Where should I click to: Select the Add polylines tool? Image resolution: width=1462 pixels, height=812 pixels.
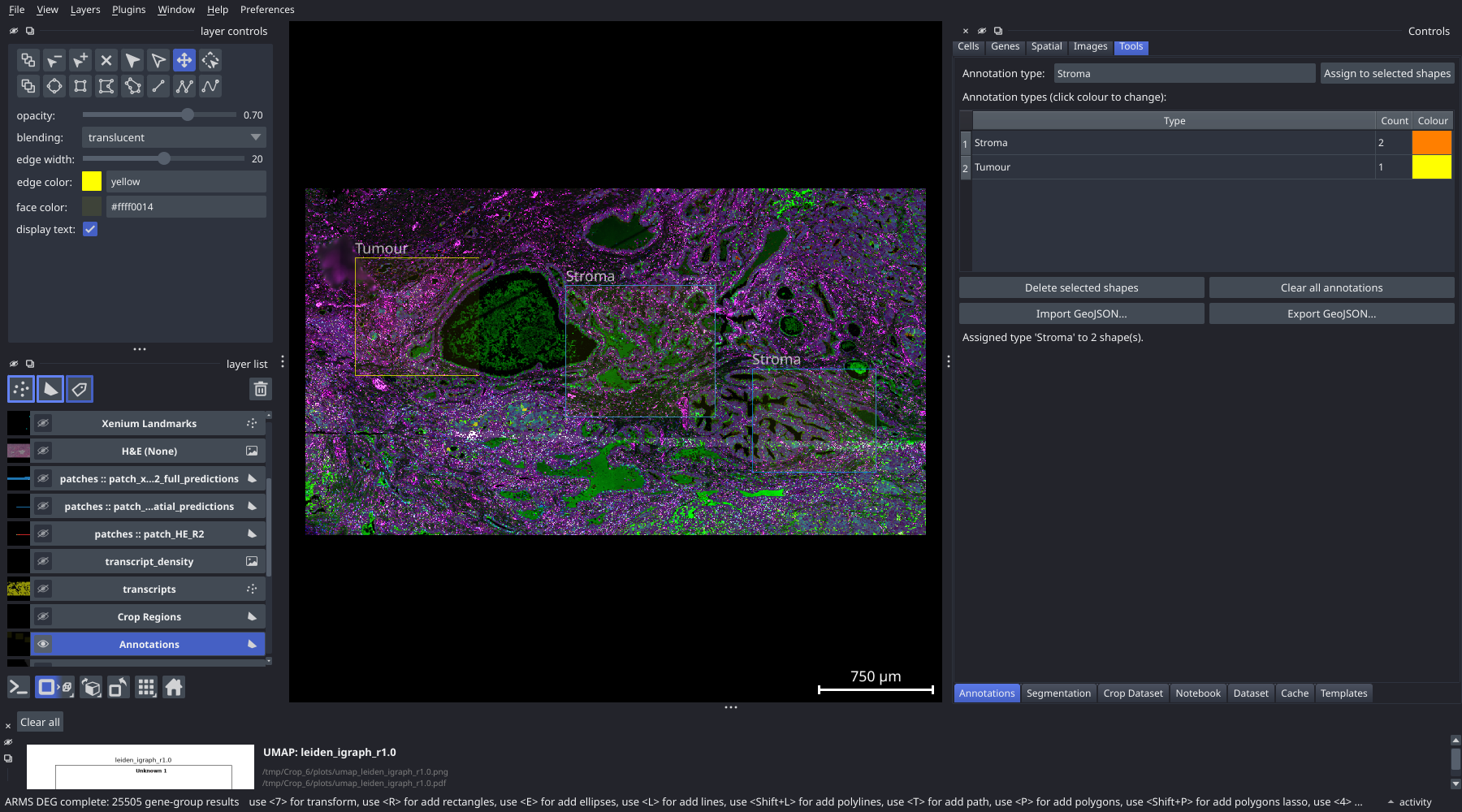[184, 86]
